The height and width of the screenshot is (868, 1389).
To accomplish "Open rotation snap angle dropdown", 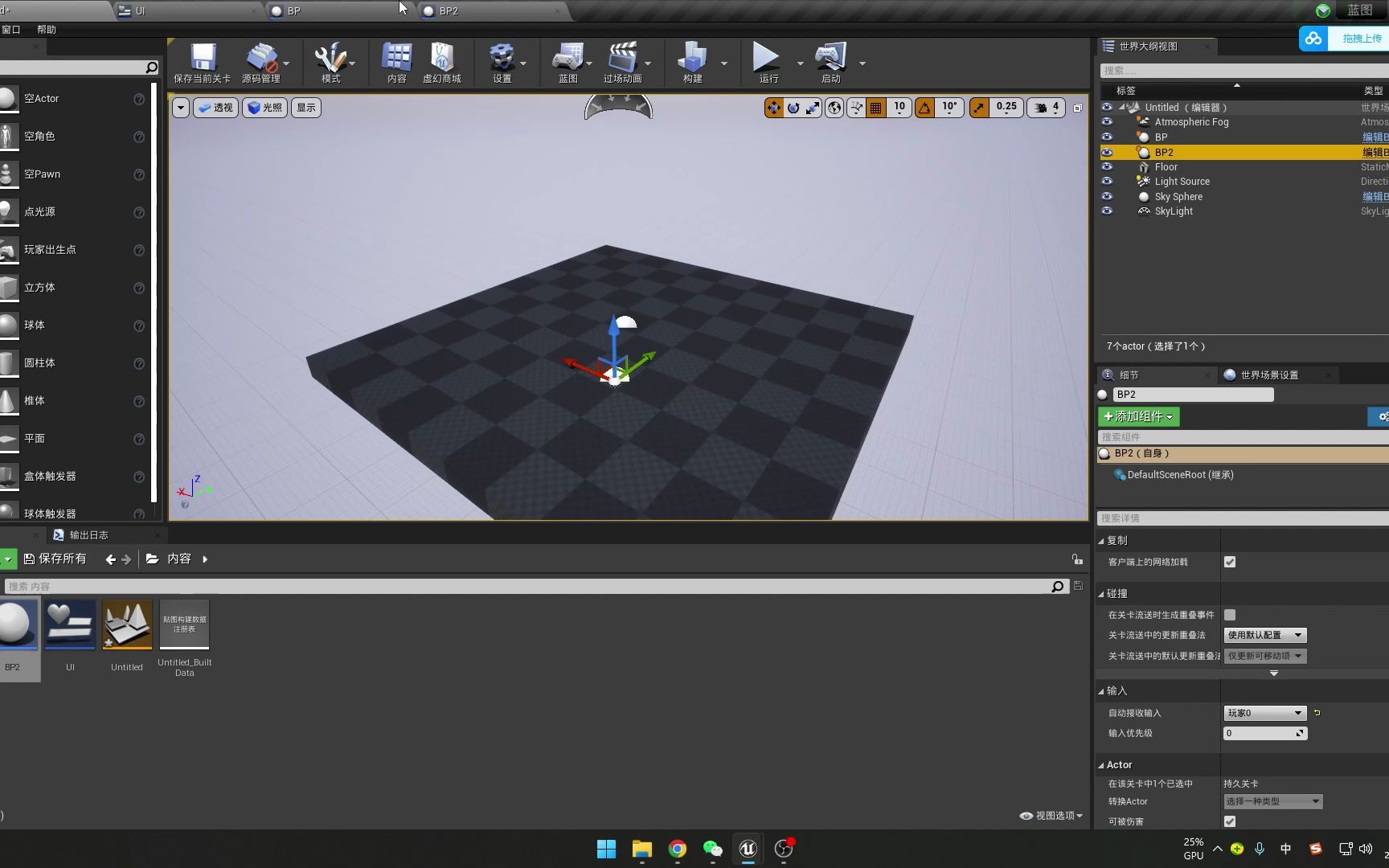I will 949,108.
